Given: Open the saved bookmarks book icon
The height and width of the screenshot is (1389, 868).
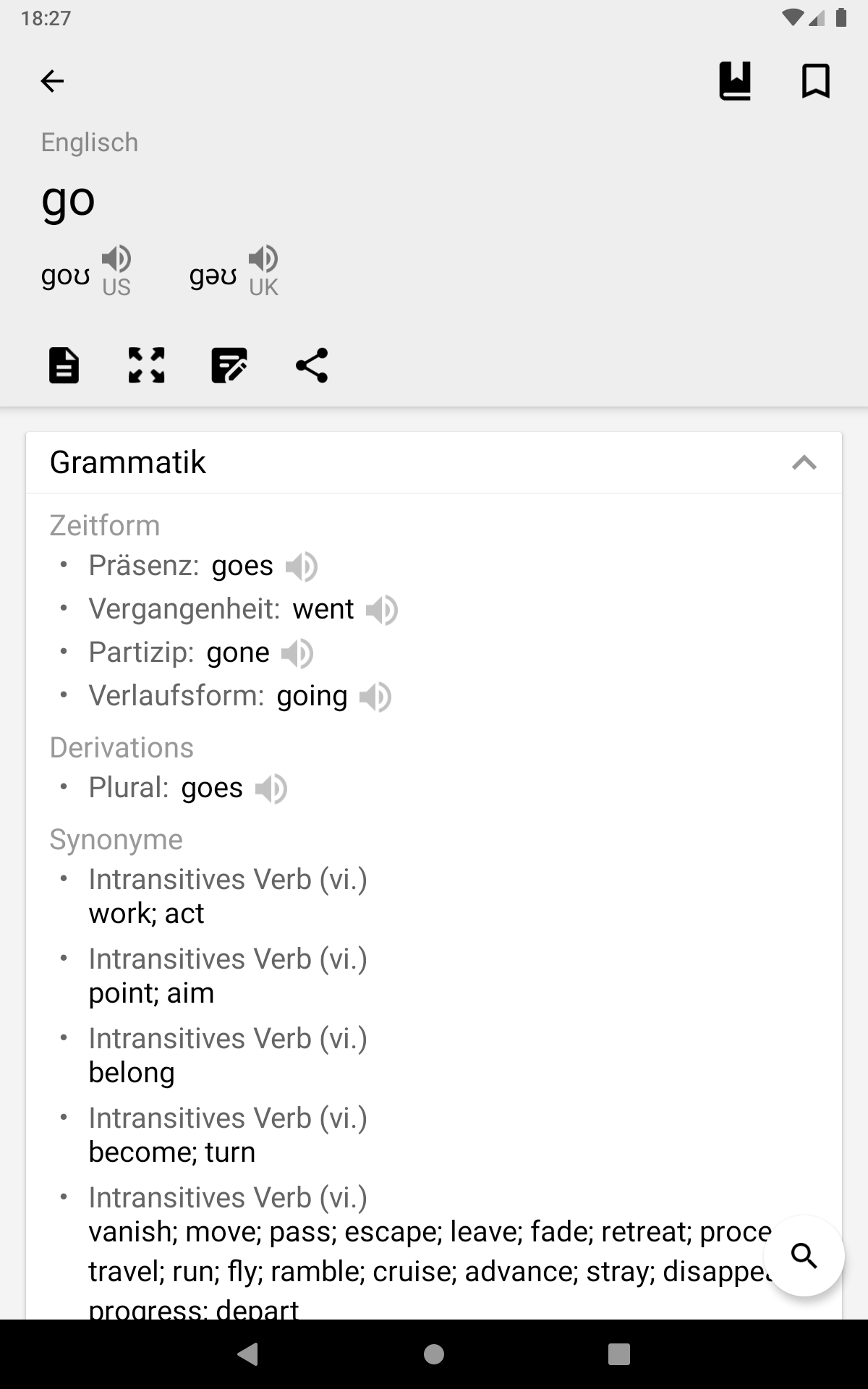Looking at the screenshot, I should [735, 81].
